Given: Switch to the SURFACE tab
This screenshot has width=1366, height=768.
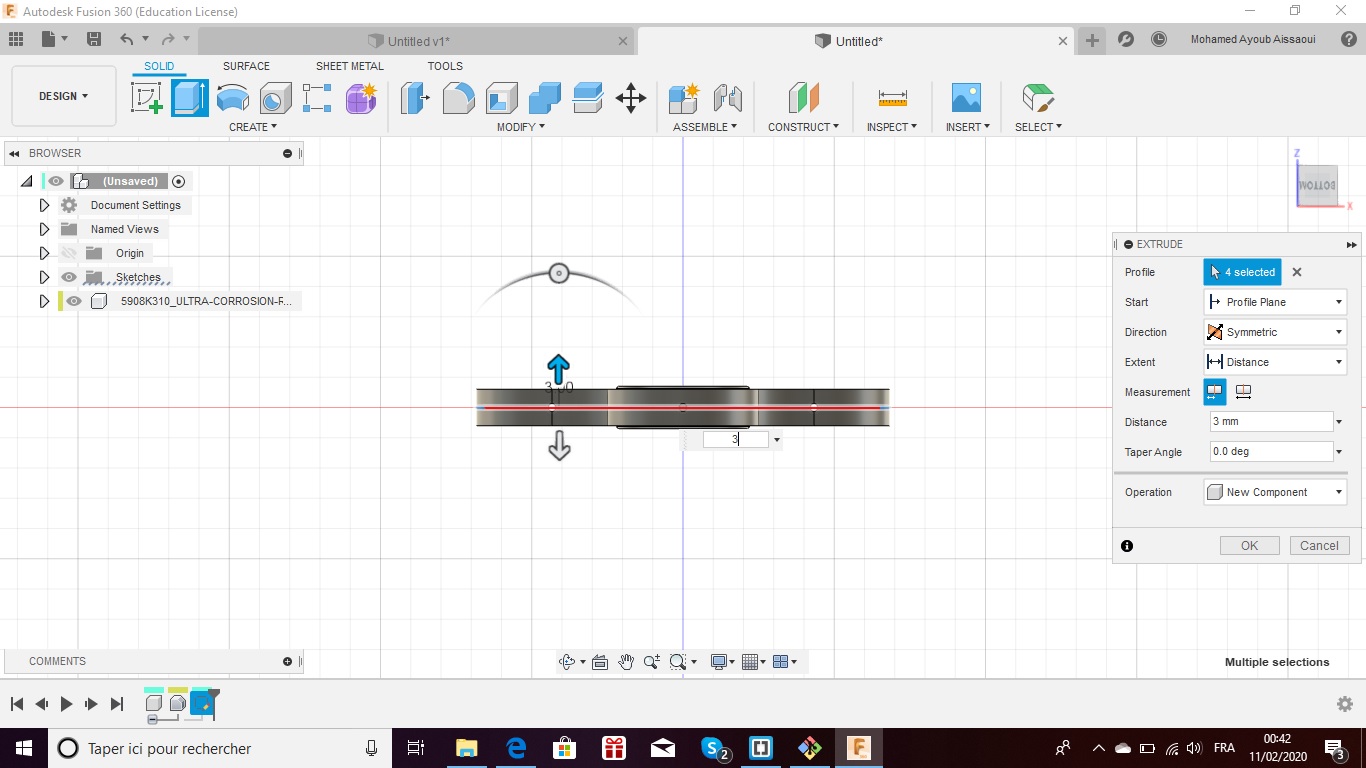Looking at the screenshot, I should click(x=246, y=66).
